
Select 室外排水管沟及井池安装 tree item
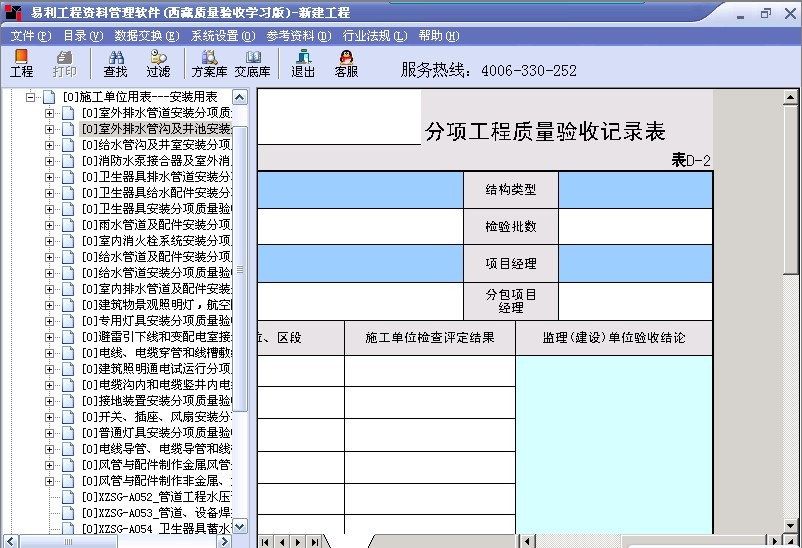tap(156, 129)
